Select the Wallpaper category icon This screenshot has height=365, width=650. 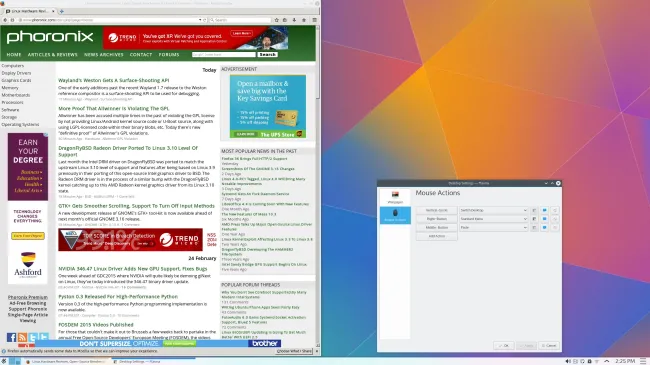(x=395, y=197)
